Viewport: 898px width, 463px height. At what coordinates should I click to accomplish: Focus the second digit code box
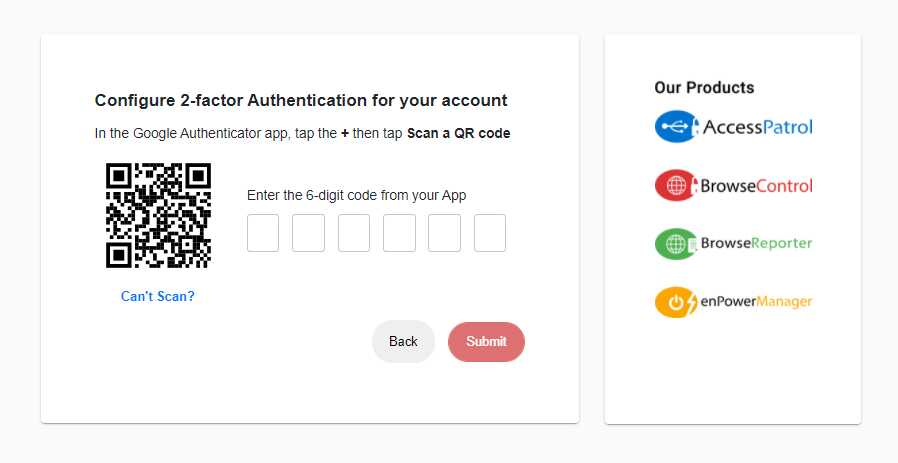pyautogui.click(x=308, y=233)
